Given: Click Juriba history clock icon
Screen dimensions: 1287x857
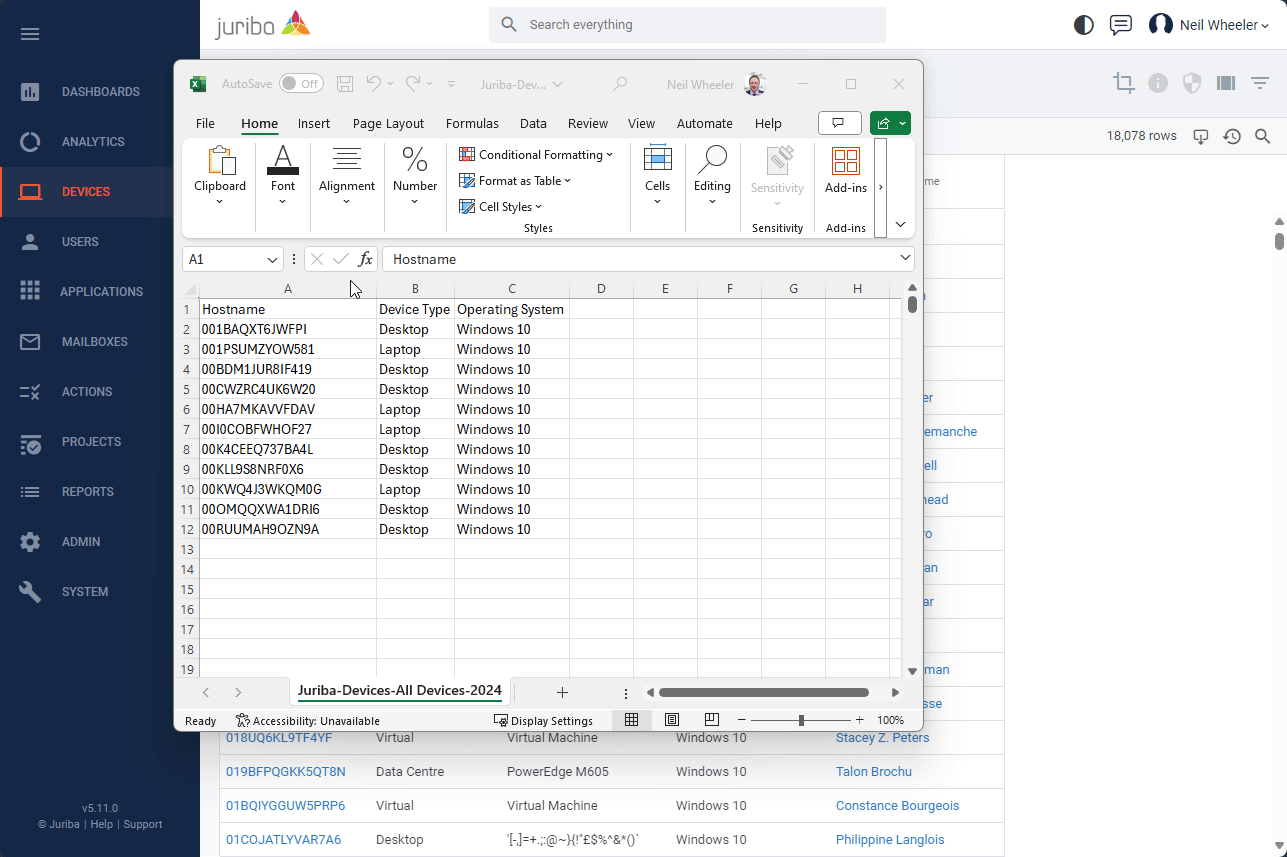Looking at the screenshot, I should tap(1232, 136).
